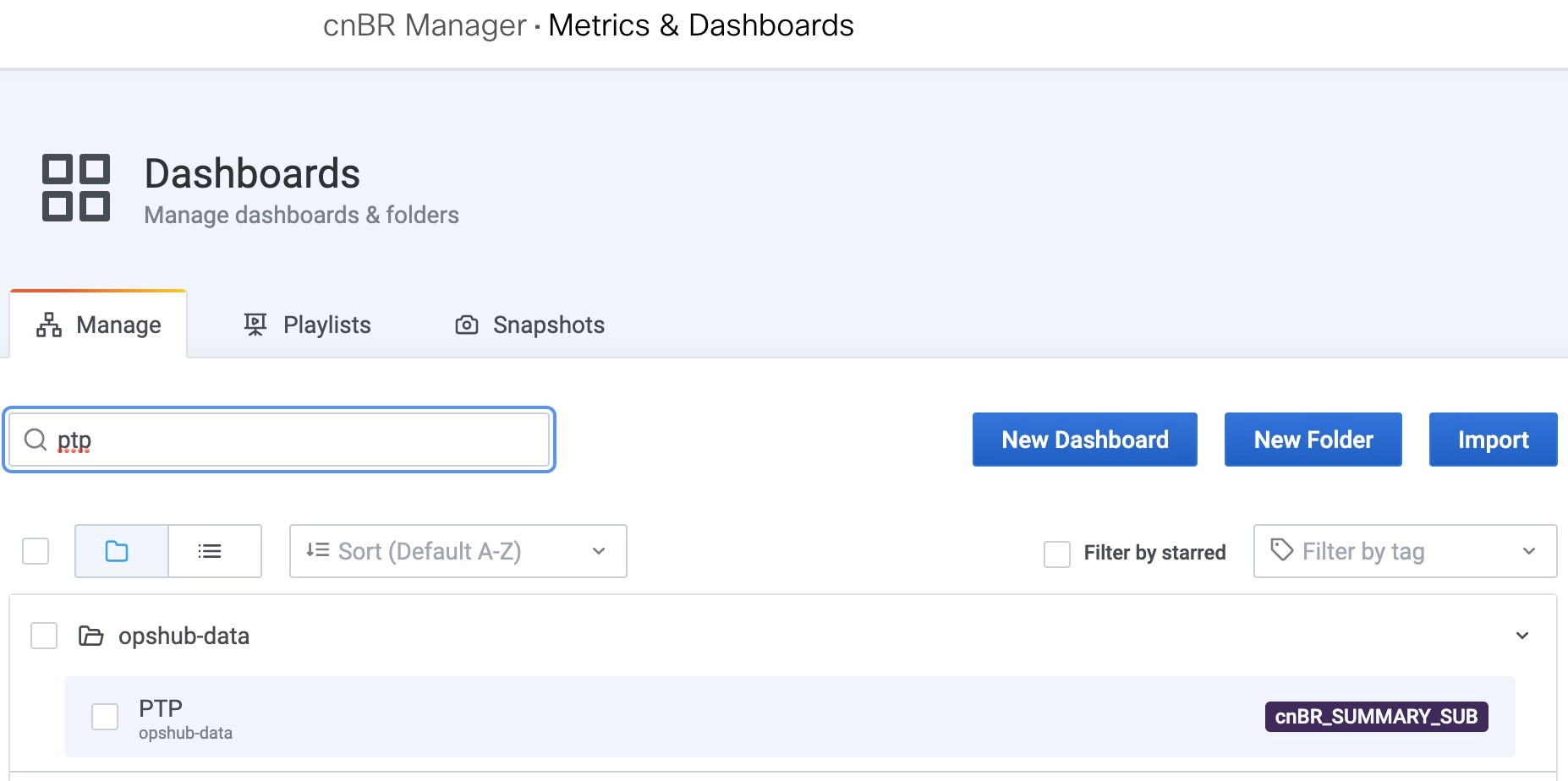The image size is (1568, 781).
Task: Tick the select-all checkbox
Action: pos(36,551)
